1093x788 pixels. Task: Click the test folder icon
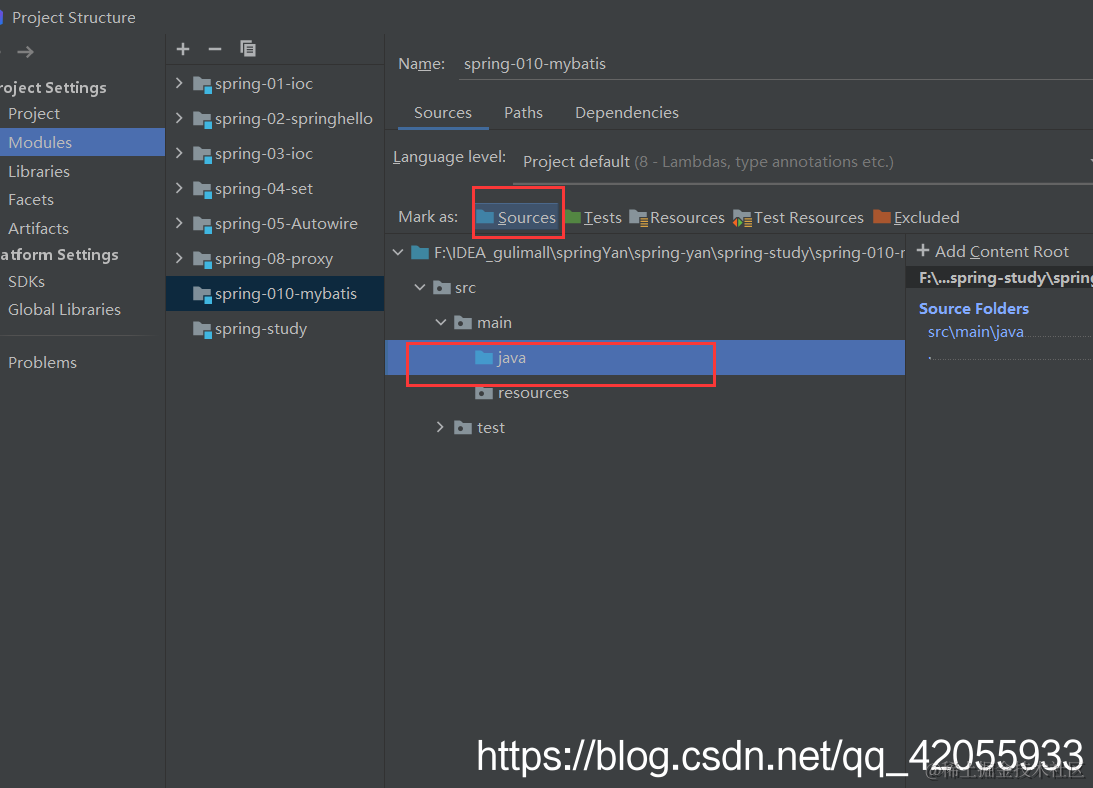pos(463,427)
